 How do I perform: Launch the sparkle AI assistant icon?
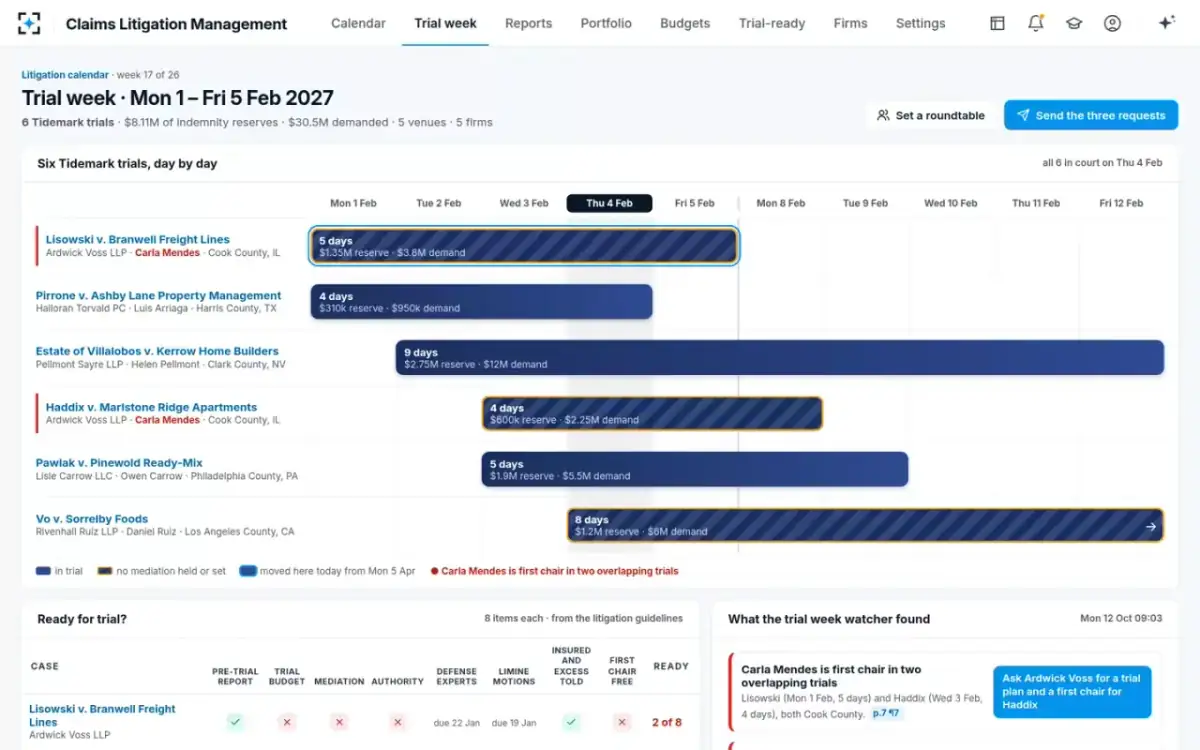click(1166, 23)
